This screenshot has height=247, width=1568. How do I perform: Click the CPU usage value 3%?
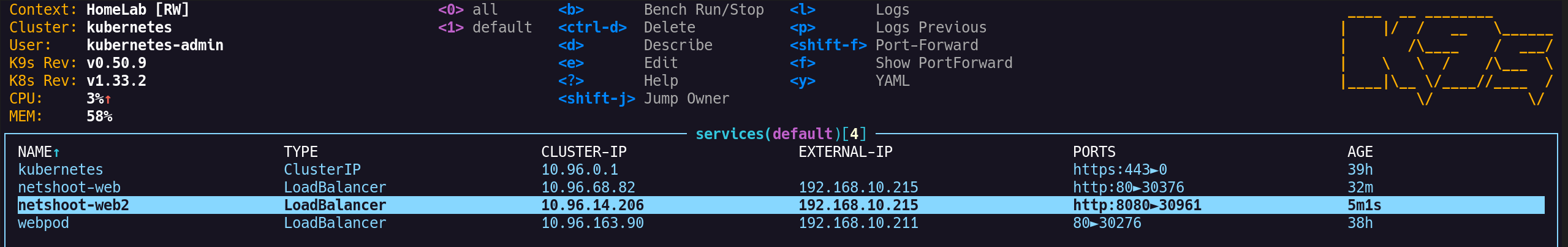click(x=95, y=99)
